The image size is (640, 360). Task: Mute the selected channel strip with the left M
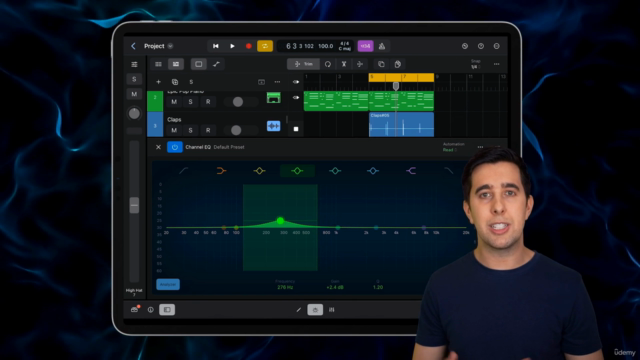coord(134,94)
